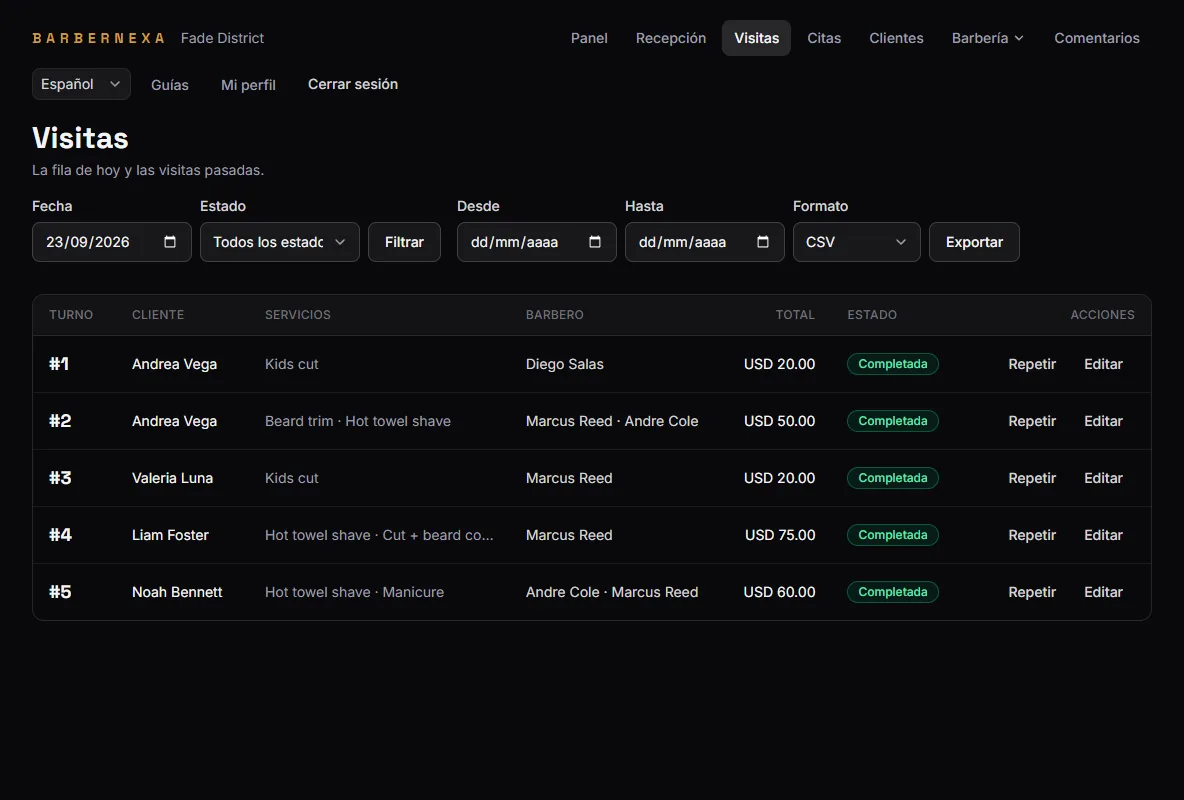Screen dimensions: 1184x800
Task: Open the Fecha calendar picker icon
Action: pos(170,242)
